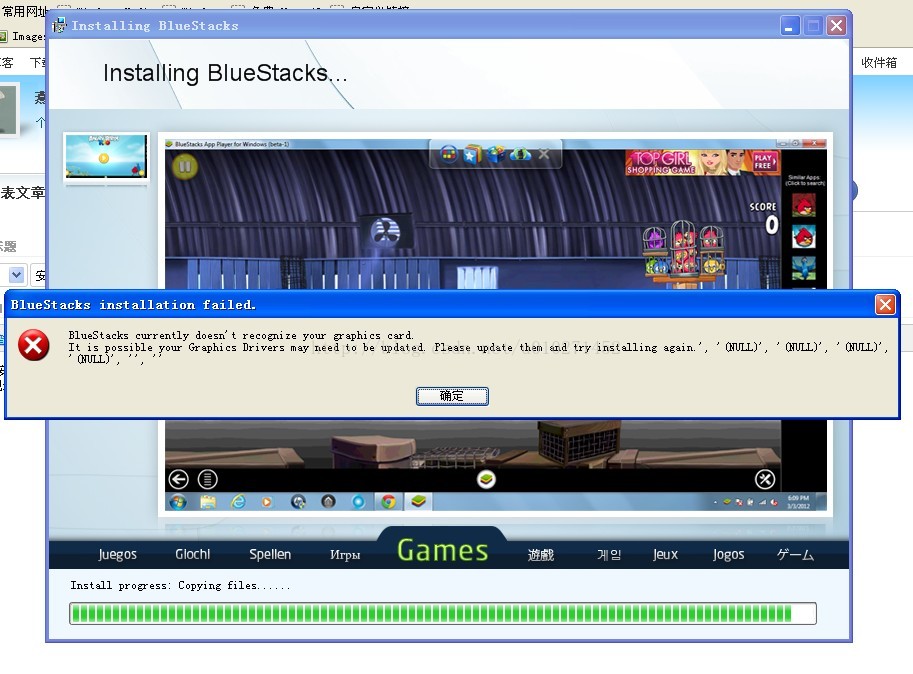The image size is (913, 674).
Task: Click the blue star book toolbar icon
Action: point(472,154)
